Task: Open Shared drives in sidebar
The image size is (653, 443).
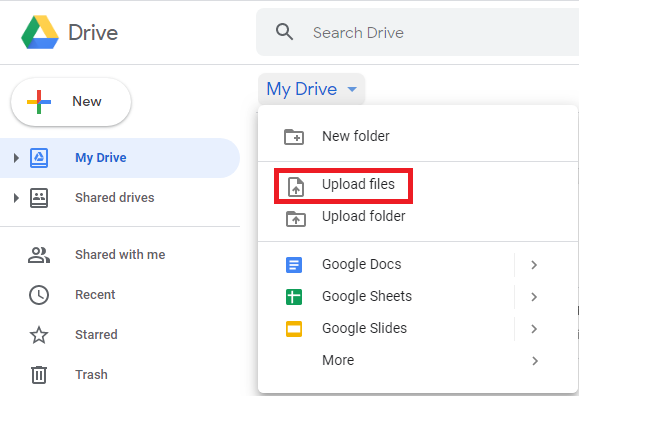Action: tap(120, 198)
